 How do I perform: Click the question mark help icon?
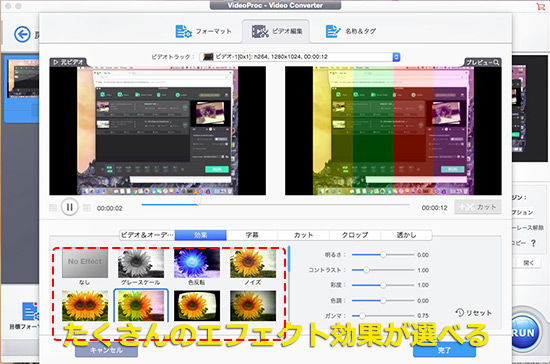[x=533, y=243]
